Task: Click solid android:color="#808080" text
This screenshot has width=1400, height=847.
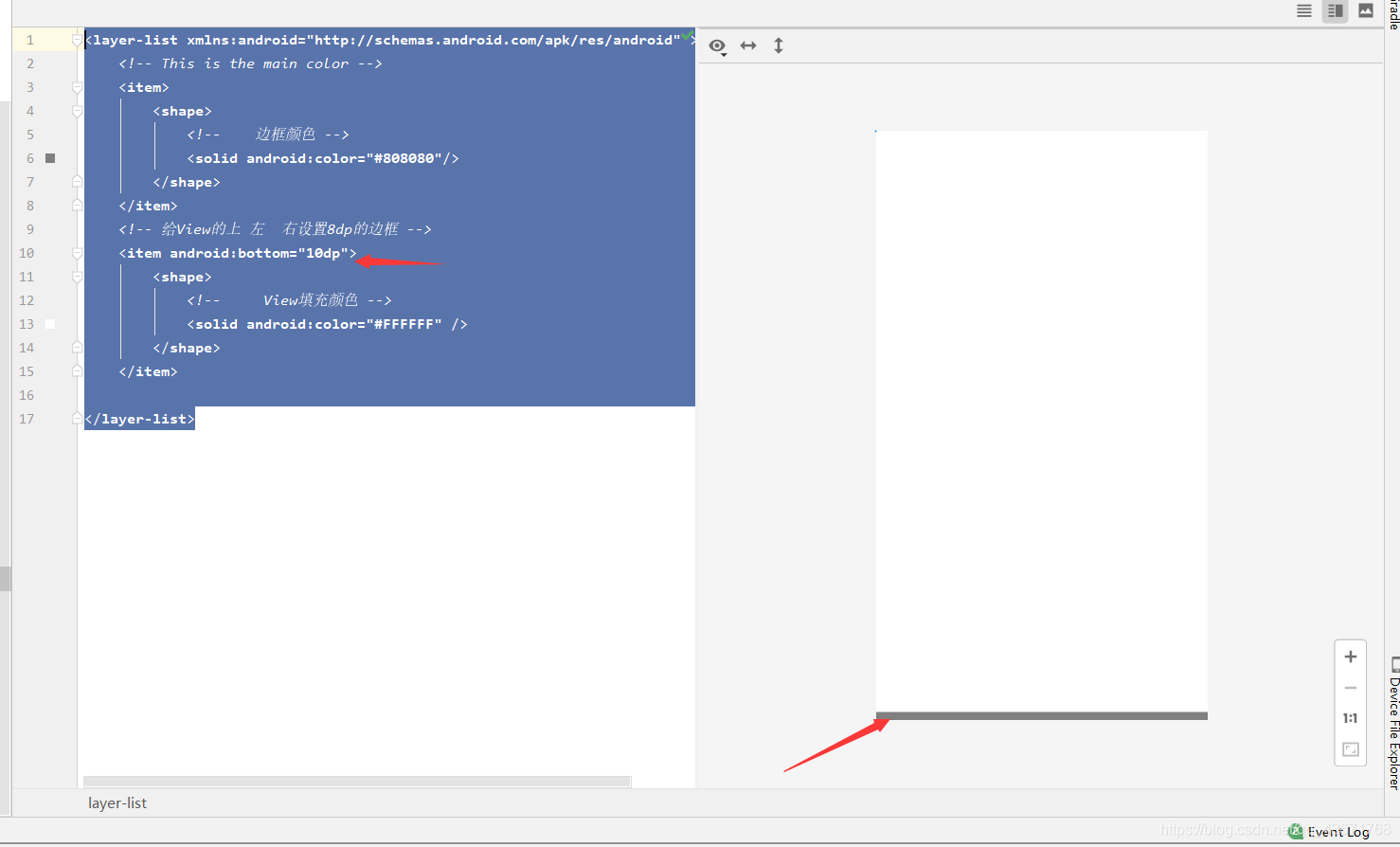Action: [x=323, y=158]
